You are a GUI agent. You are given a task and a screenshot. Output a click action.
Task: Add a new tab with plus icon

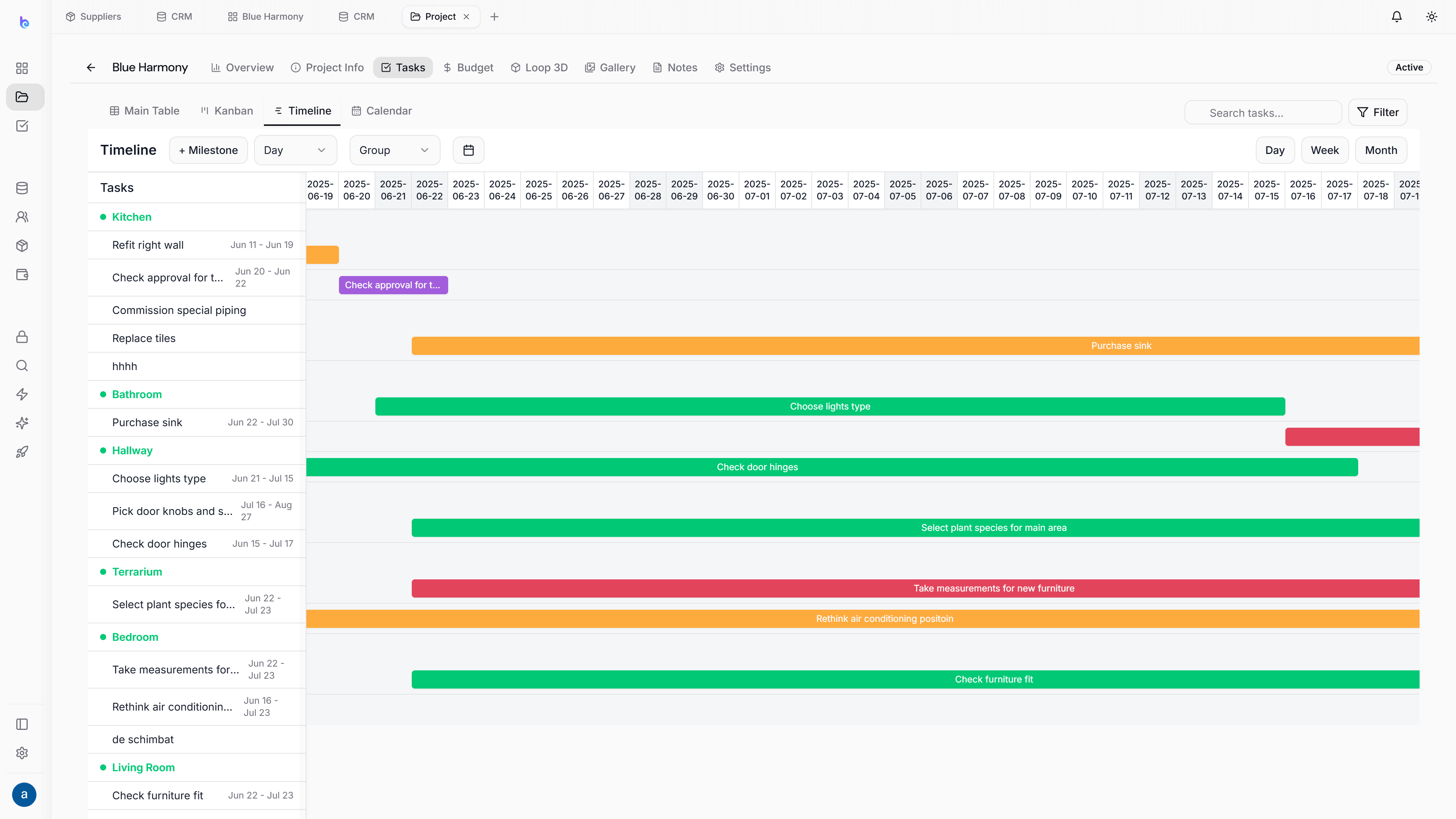494,17
